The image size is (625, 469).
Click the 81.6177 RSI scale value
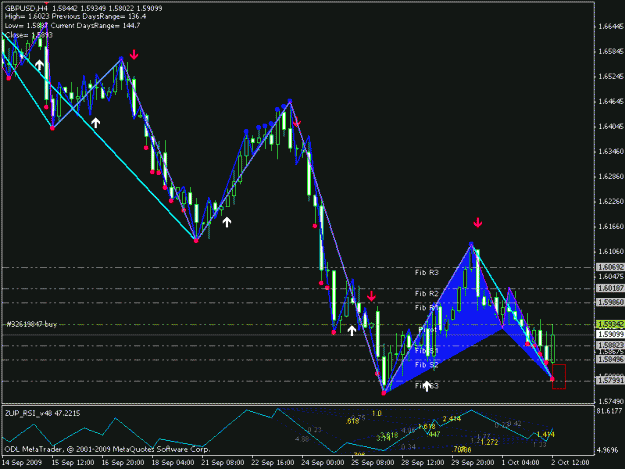pos(609,410)
